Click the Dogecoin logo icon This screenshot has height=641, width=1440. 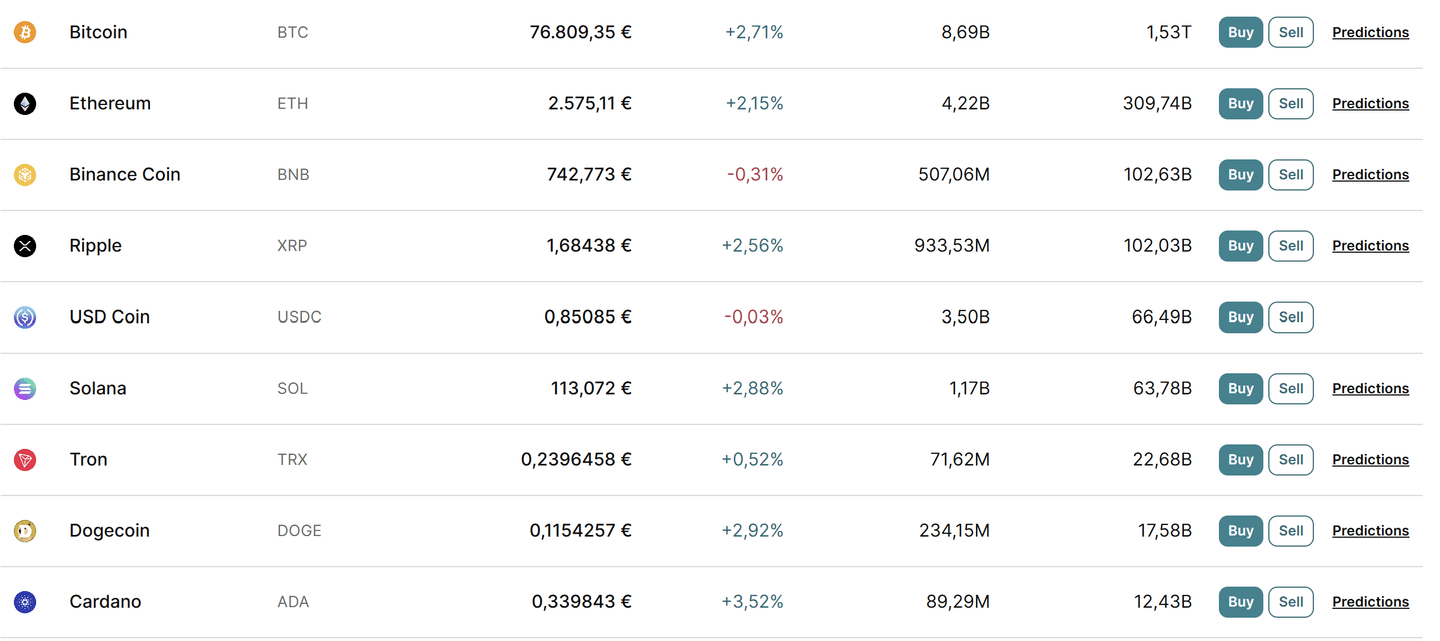(25, 531)
